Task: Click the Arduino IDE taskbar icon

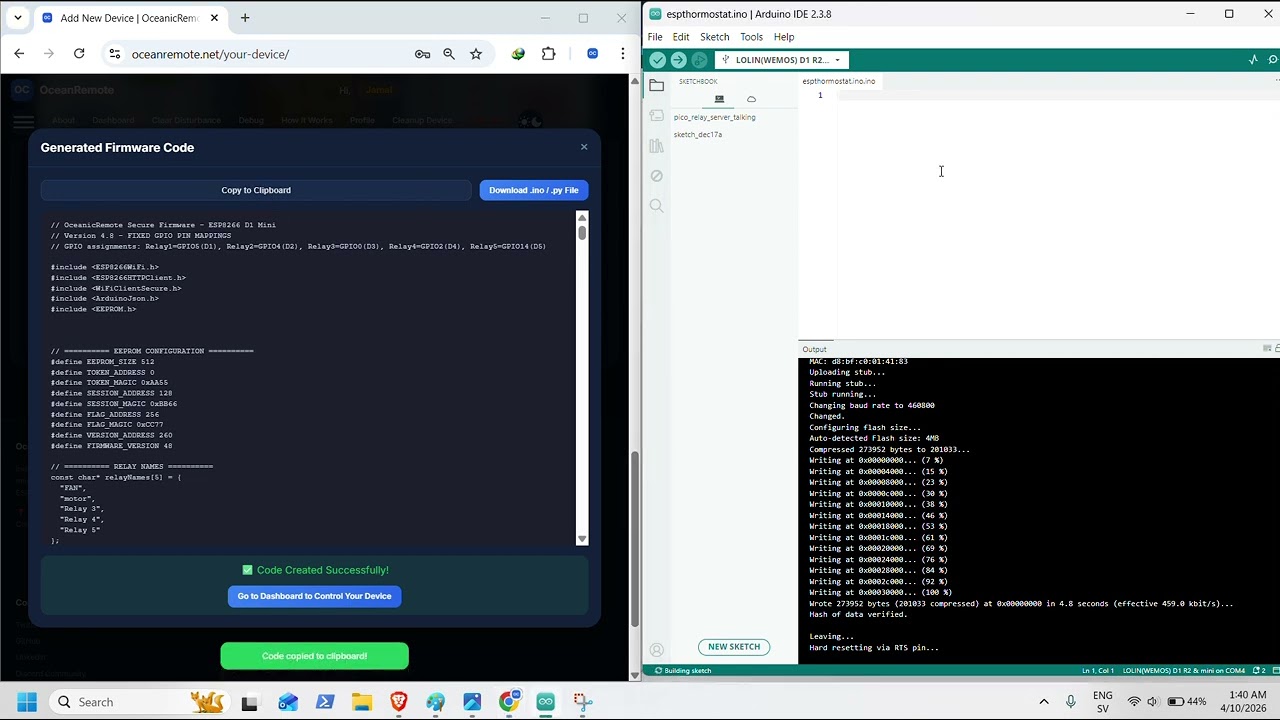Action: click(545, 702)
